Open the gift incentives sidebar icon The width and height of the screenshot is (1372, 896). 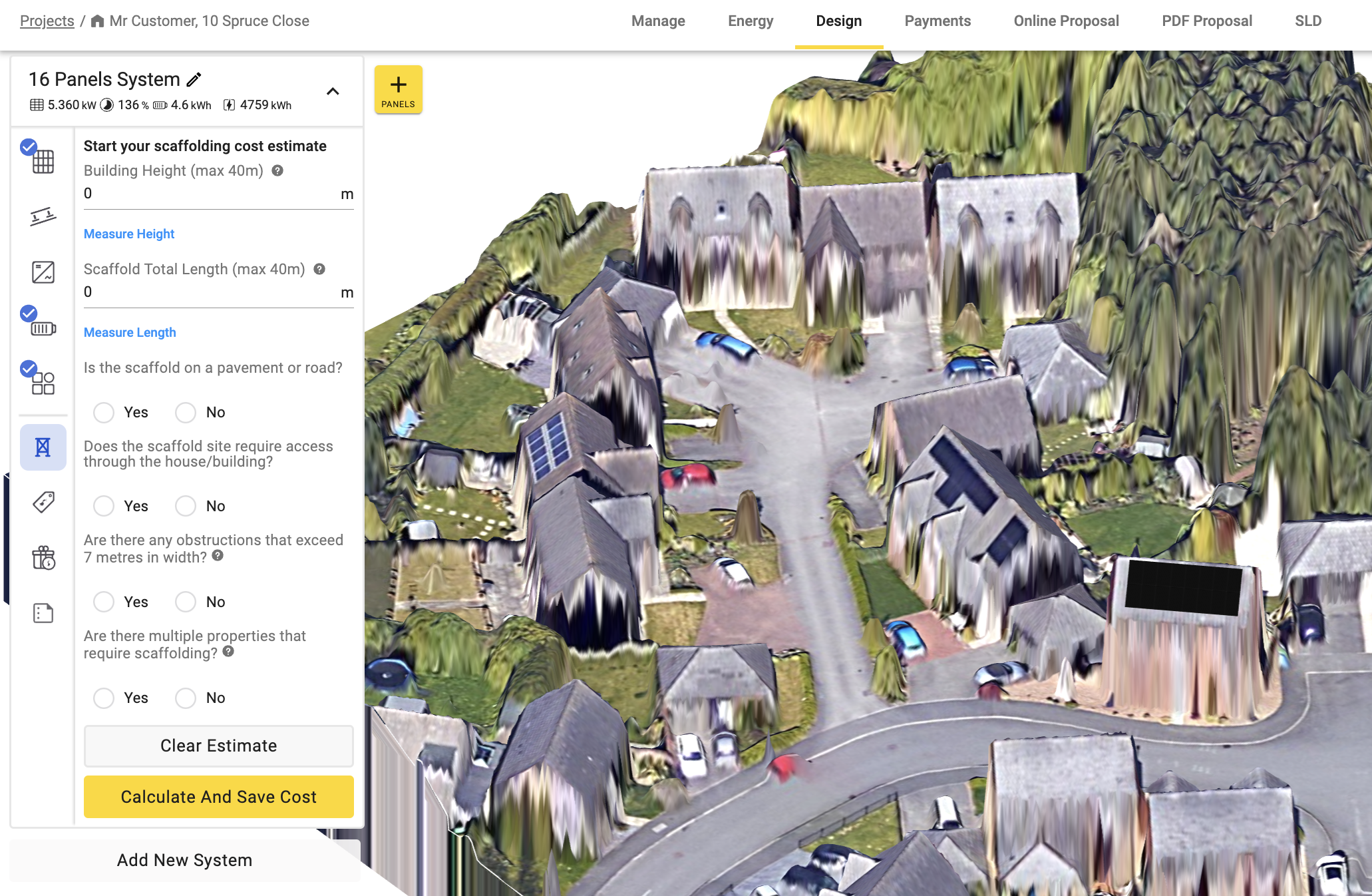43,557
